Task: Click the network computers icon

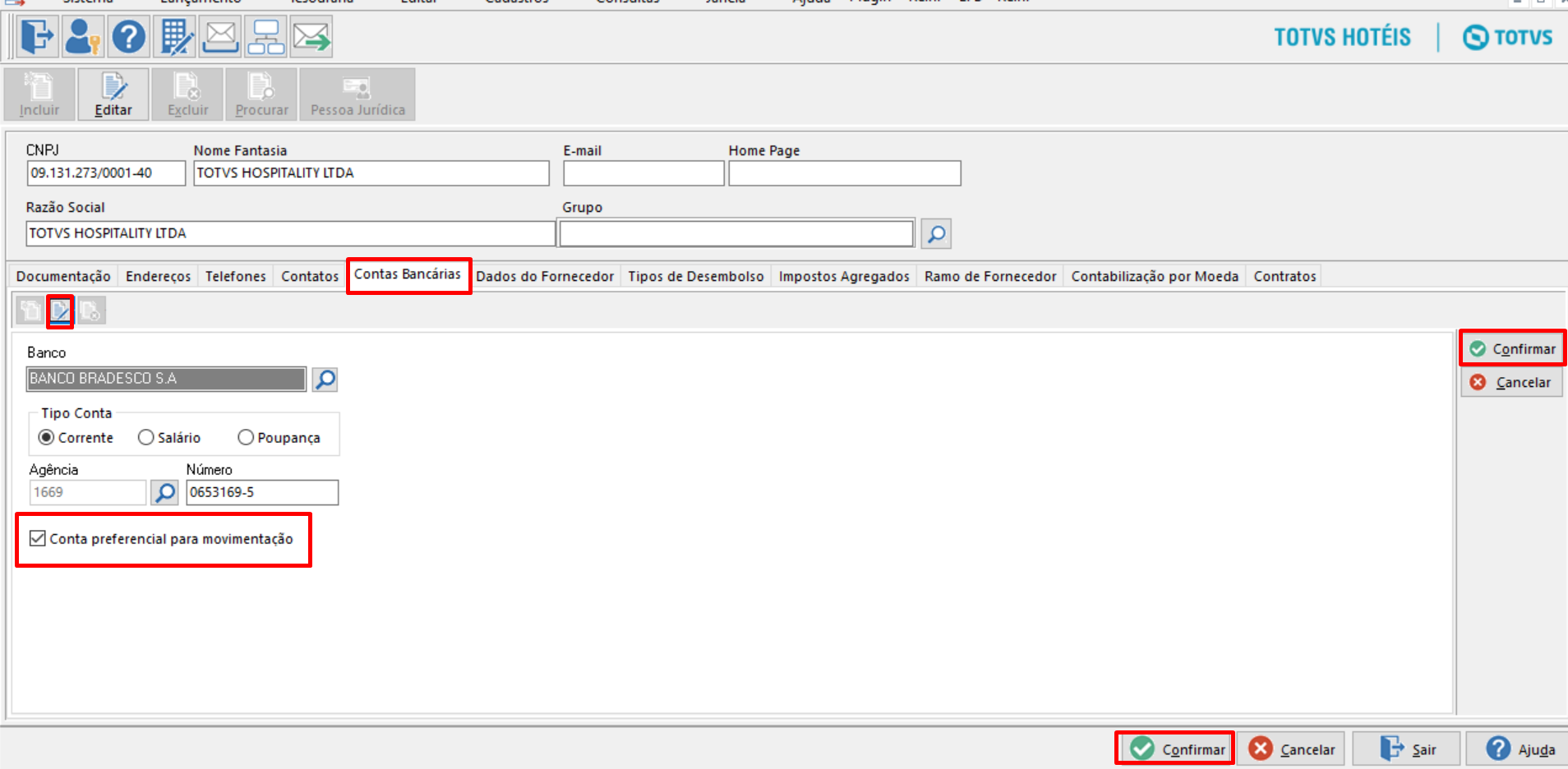Action: coord(266,37)
